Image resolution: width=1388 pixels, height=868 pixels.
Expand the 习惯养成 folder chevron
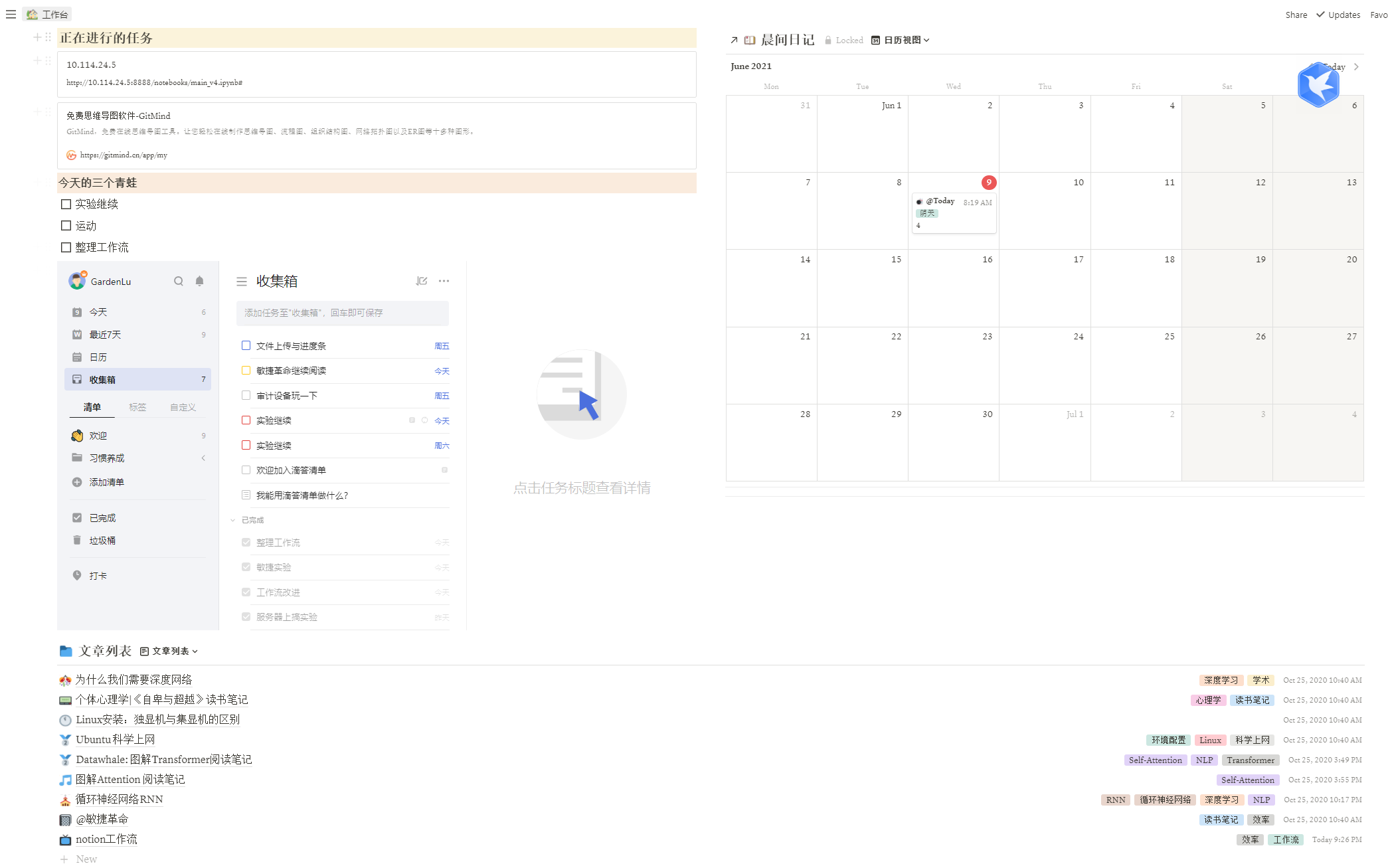click(x=203, y=458)
